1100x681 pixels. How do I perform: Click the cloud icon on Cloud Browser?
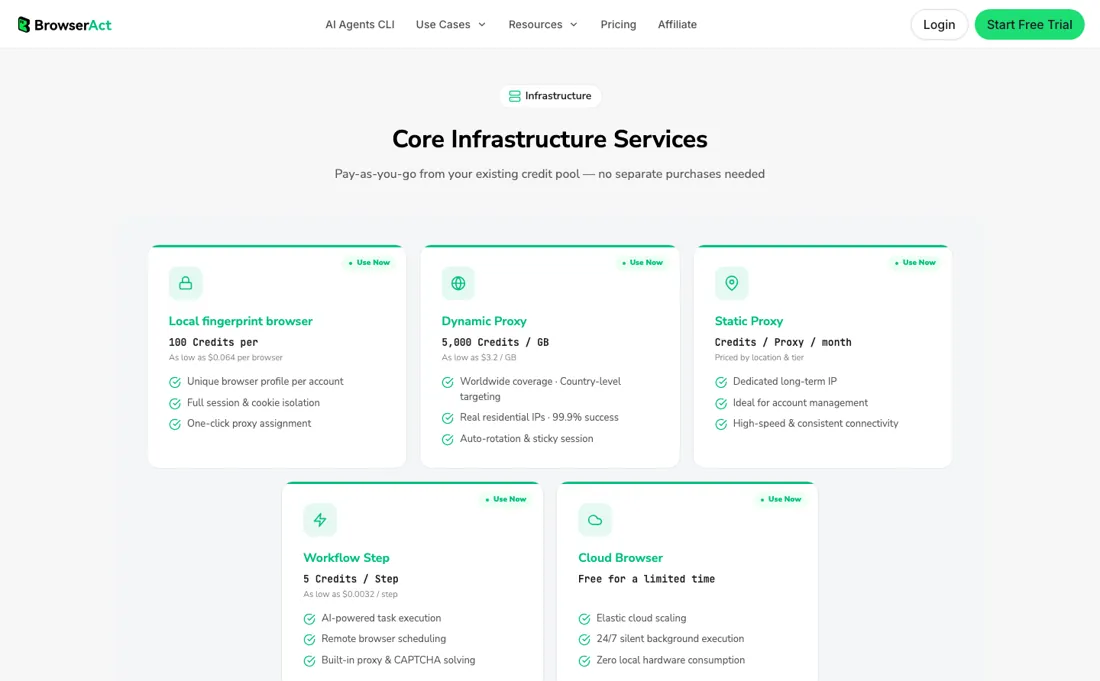(x=595, y=520)
